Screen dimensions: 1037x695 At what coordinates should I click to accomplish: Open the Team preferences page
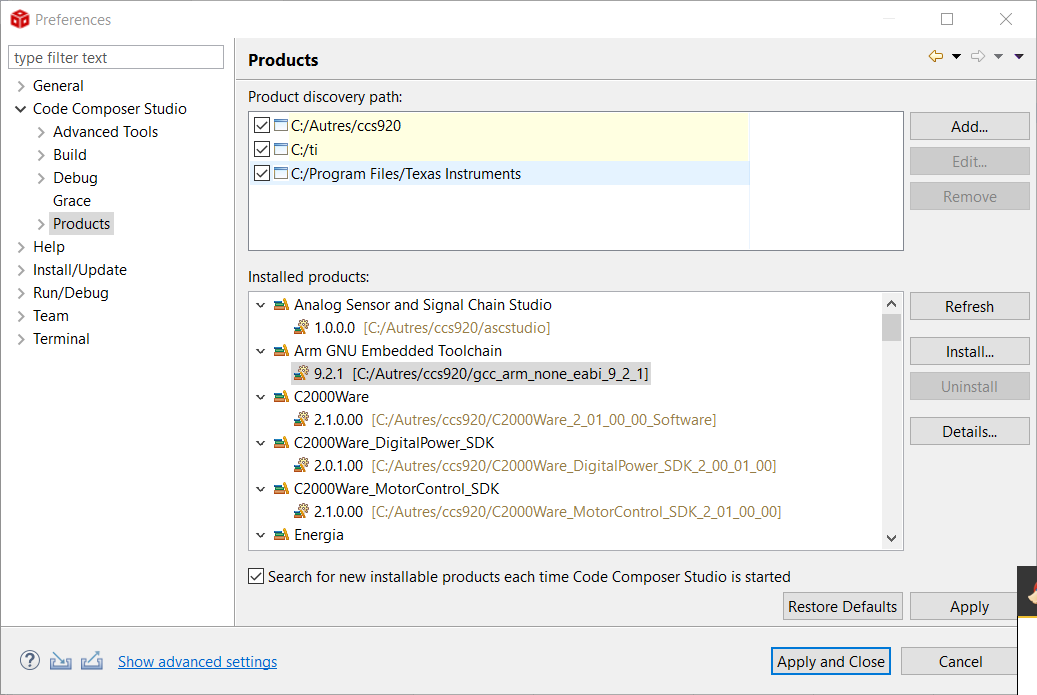pyautogui.click(x=51, y=315)
